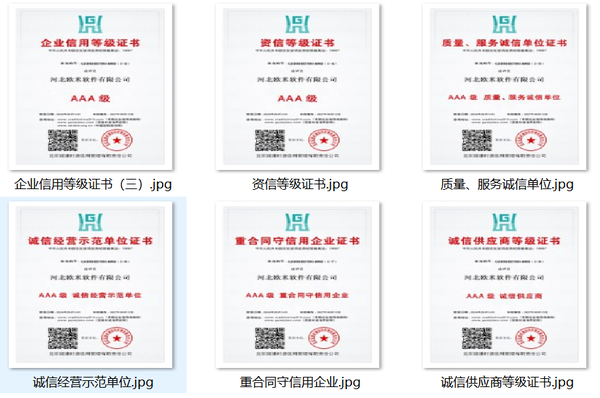This screenshot has height=398, width=600.
Task: Click red seal stamp on 质量、服务诚信单位 certificate
Action: (531, 140)
